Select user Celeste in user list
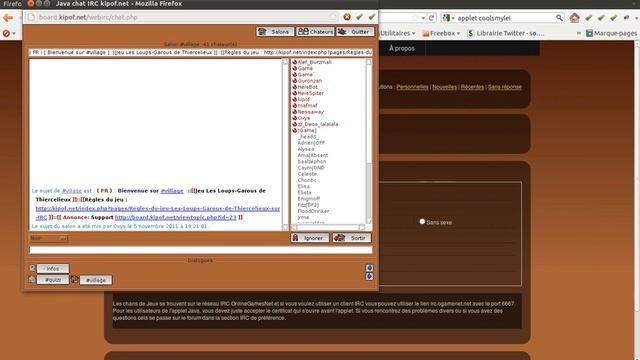The width and height of the screenshot is (640, 360). pos(307,174)
